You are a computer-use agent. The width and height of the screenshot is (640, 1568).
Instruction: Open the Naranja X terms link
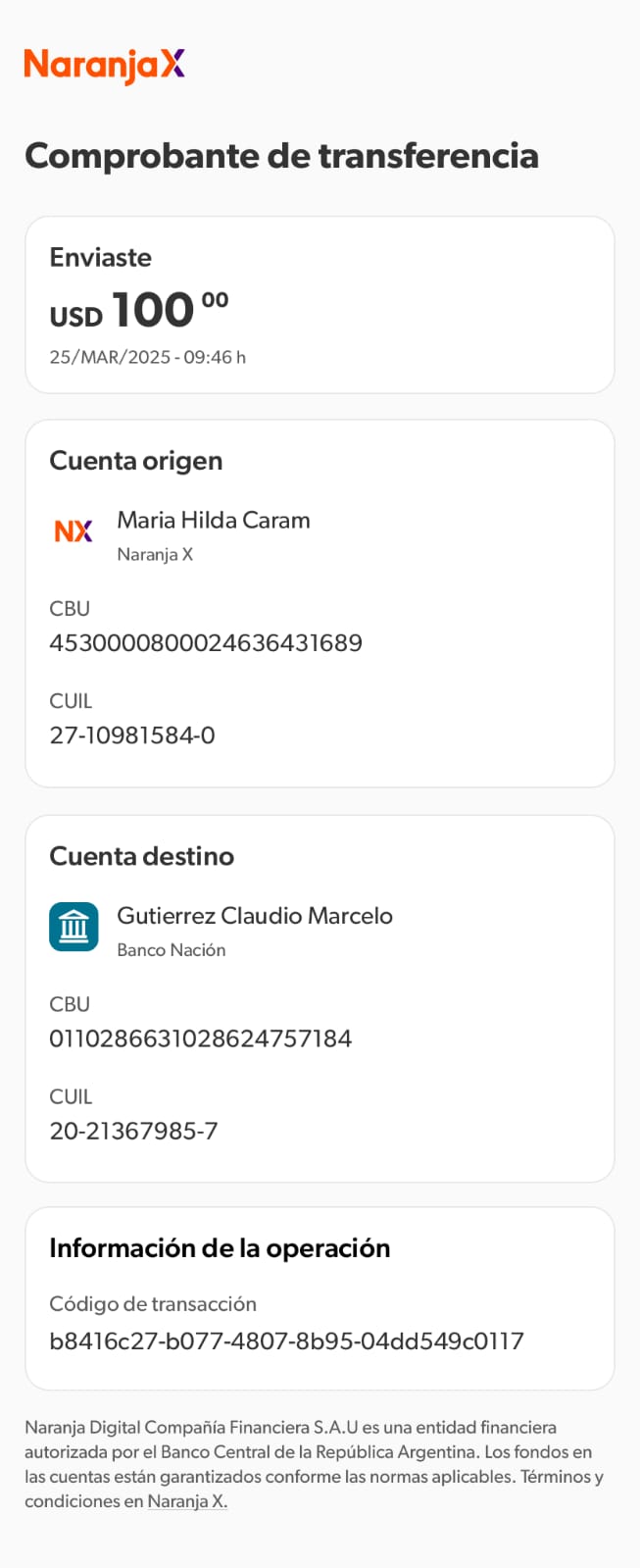click(x=187, y=1501)
